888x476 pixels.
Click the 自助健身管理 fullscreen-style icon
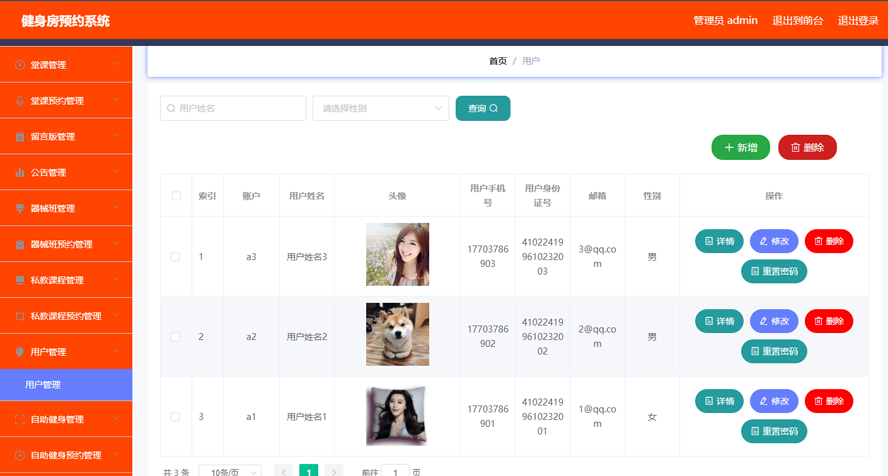point(20,419)
